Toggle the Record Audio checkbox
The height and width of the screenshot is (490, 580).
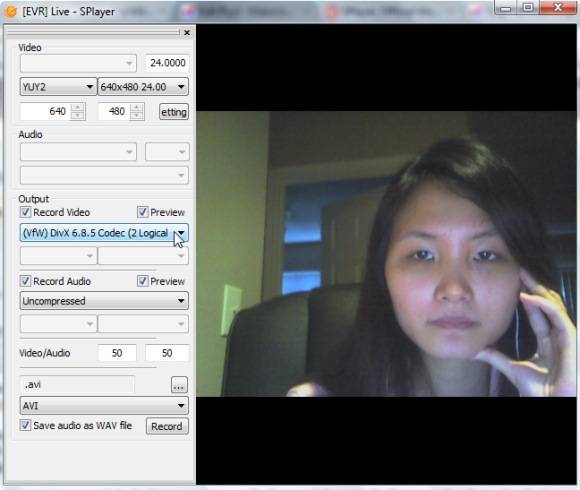click(26, 281)
